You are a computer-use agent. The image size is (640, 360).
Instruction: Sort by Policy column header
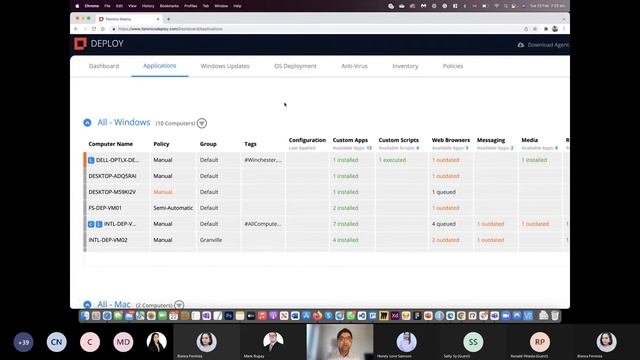(x=161, y=144)
